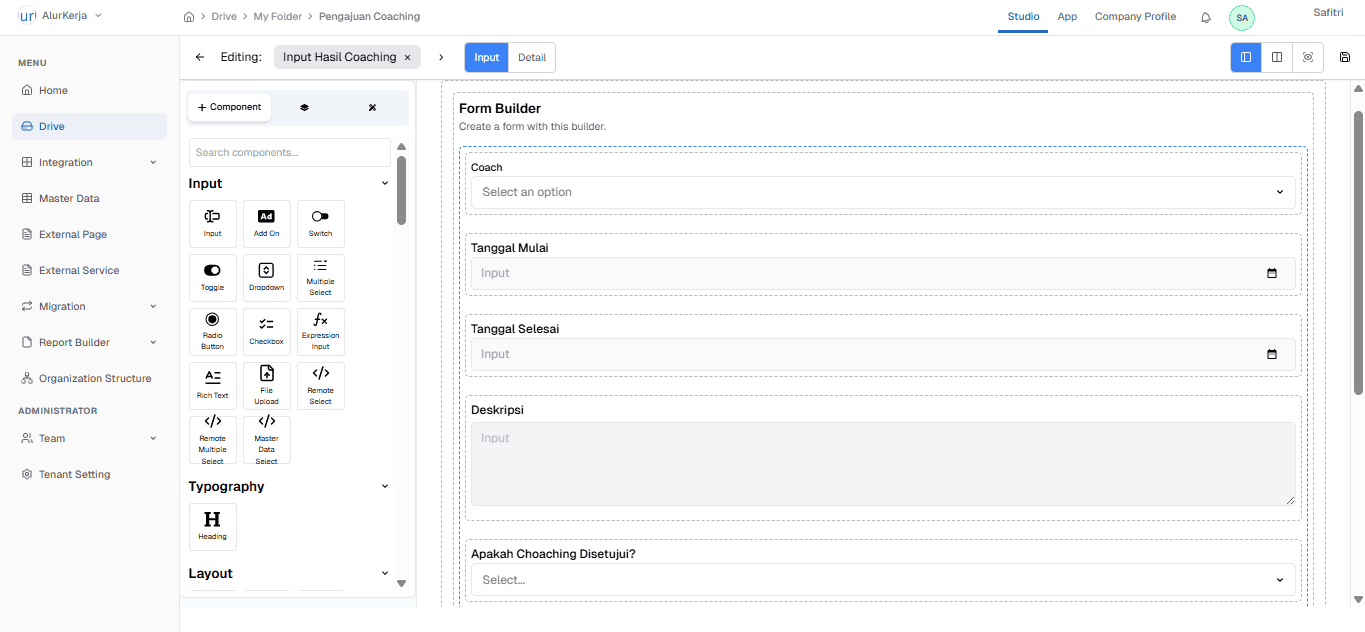Open the 'Apakah Choaching Disetujui?' select dropdown
The image size is (1365, 632).
882,579
